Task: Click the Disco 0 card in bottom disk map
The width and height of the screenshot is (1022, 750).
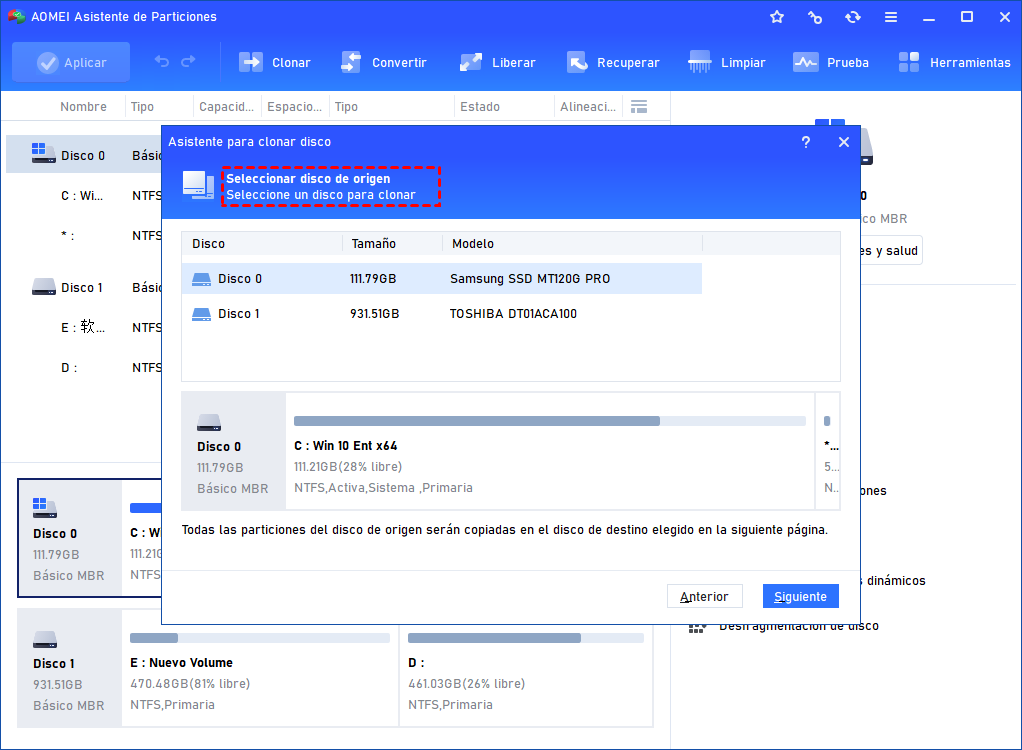Action: click(69, 538)
